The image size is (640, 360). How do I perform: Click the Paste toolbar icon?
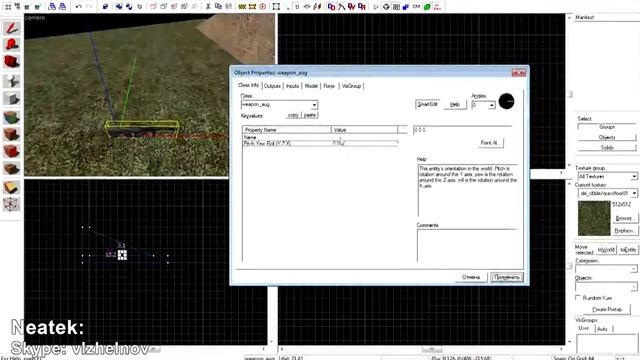coord(228,7)
